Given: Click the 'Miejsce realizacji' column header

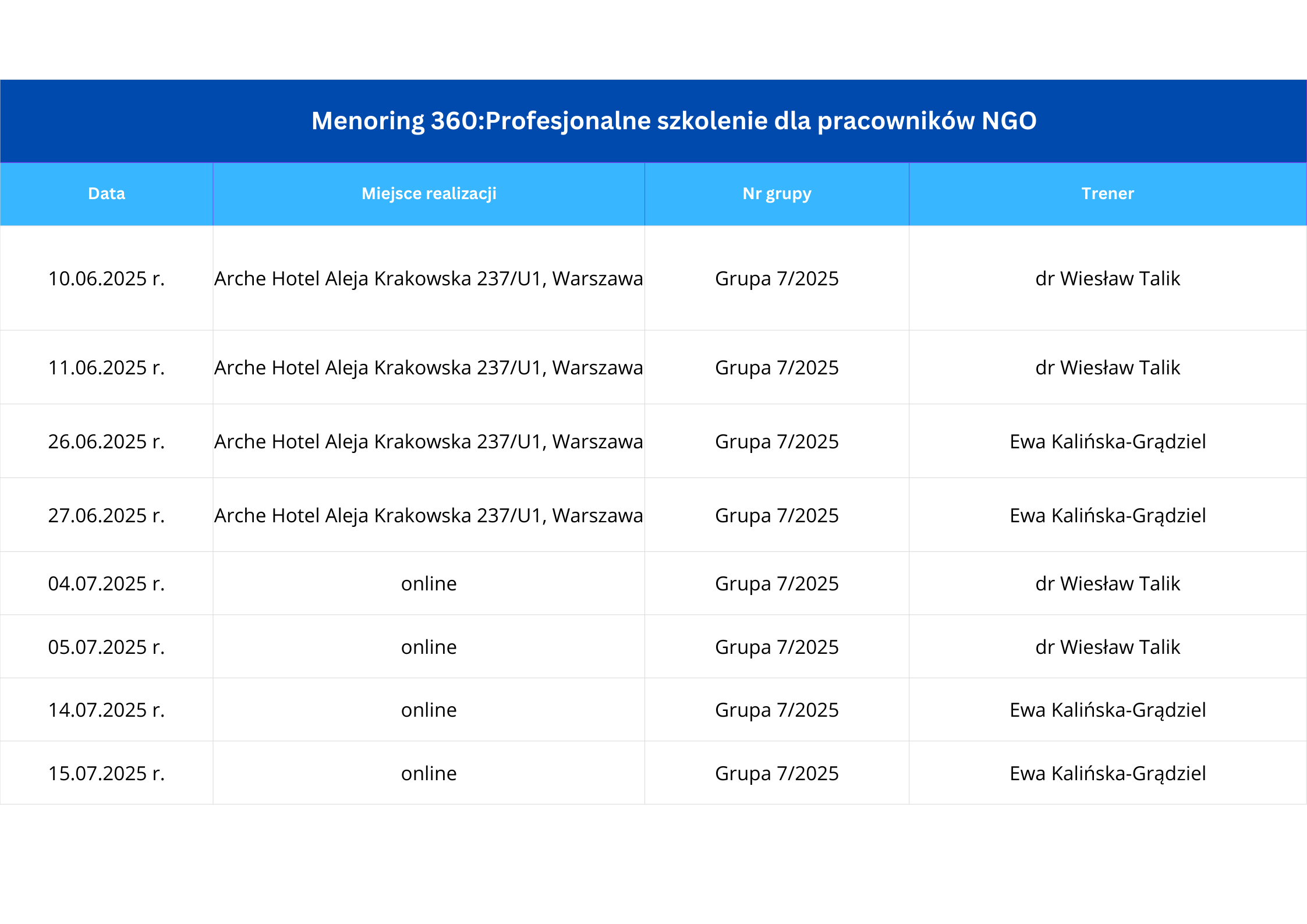Looking at the screenshot, I should coord(428,194).
